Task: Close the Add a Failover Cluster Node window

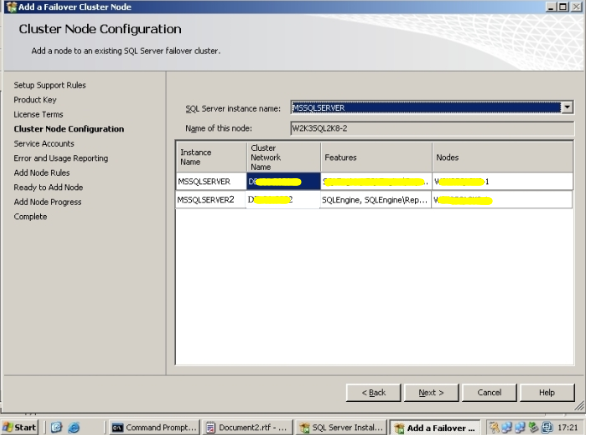Action: coord(577,7)
